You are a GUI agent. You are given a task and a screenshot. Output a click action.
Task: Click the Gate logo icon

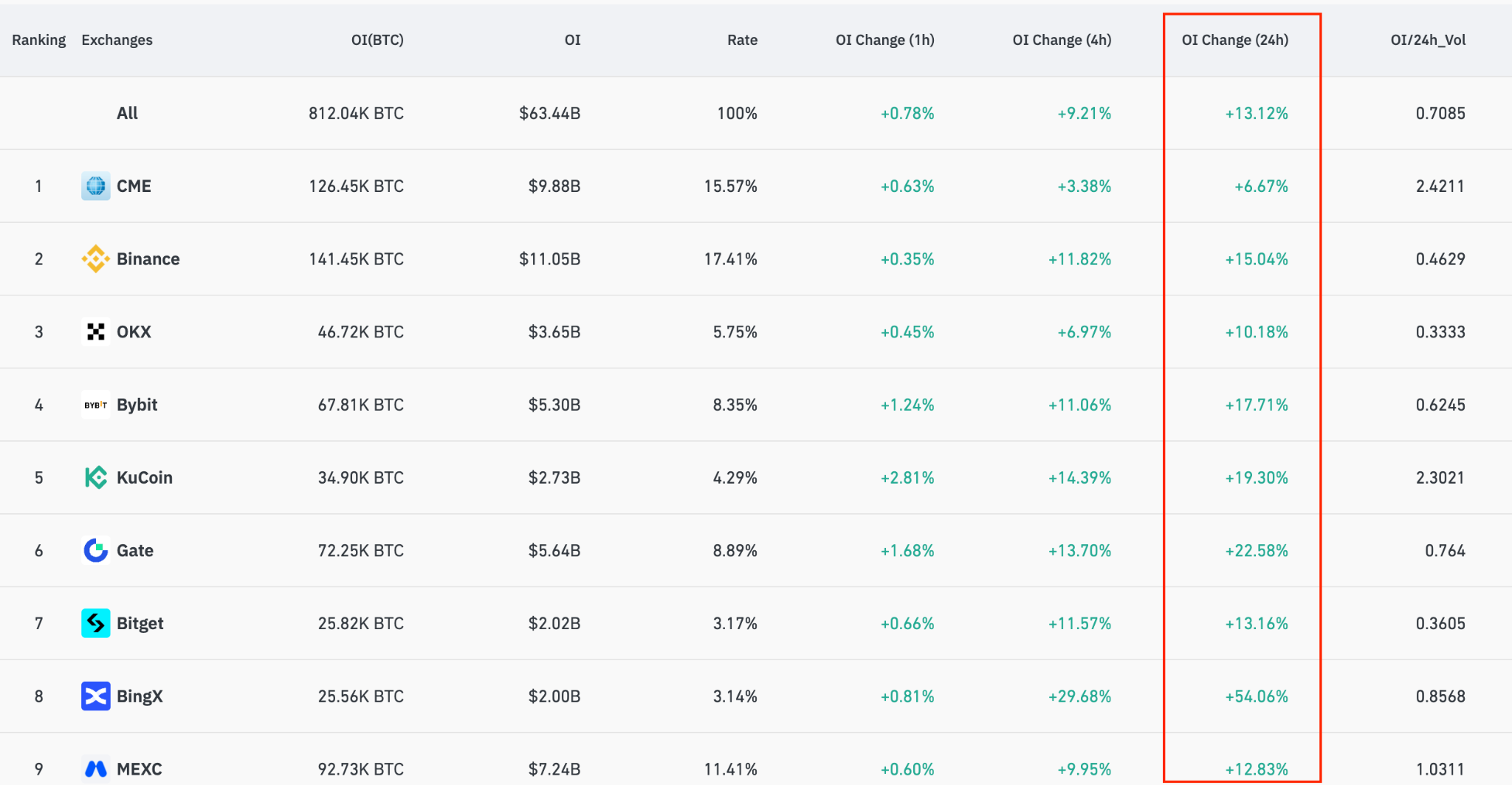coord(95,551)
